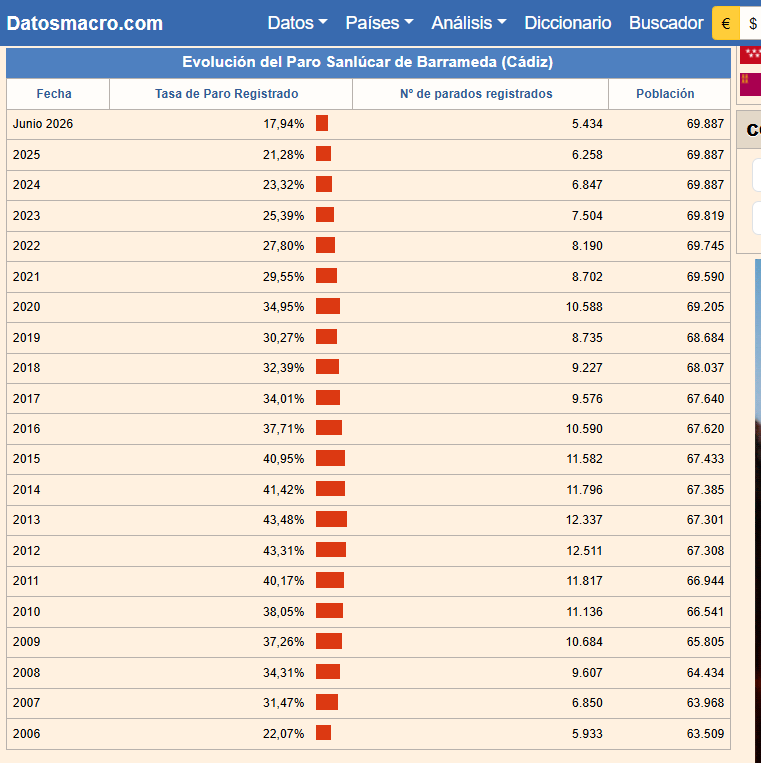The width and height of the screenshot is (761, 763).
Task: Select the 2015 year cell
Action: pyautogui.click(x=26, y=458)
